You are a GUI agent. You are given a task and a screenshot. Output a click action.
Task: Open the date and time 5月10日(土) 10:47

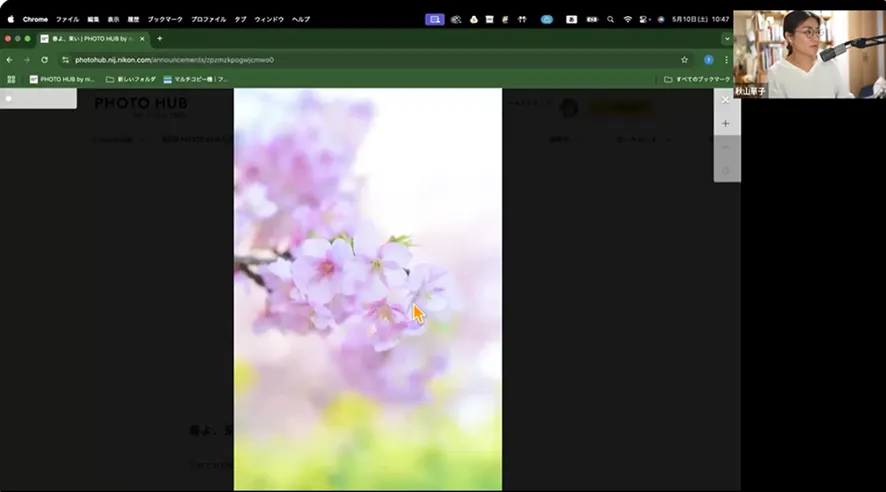[700, 19]
